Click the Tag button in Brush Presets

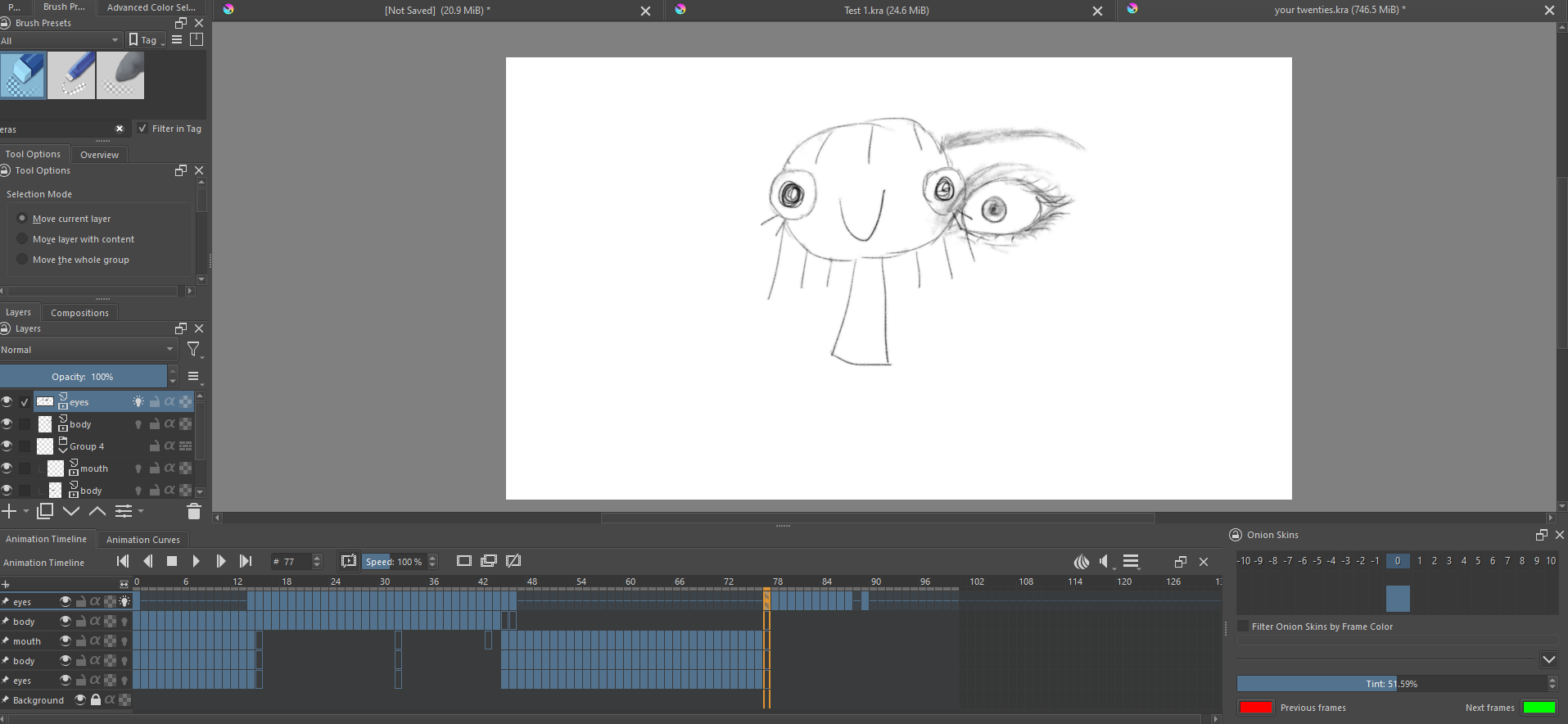[146, 40]
